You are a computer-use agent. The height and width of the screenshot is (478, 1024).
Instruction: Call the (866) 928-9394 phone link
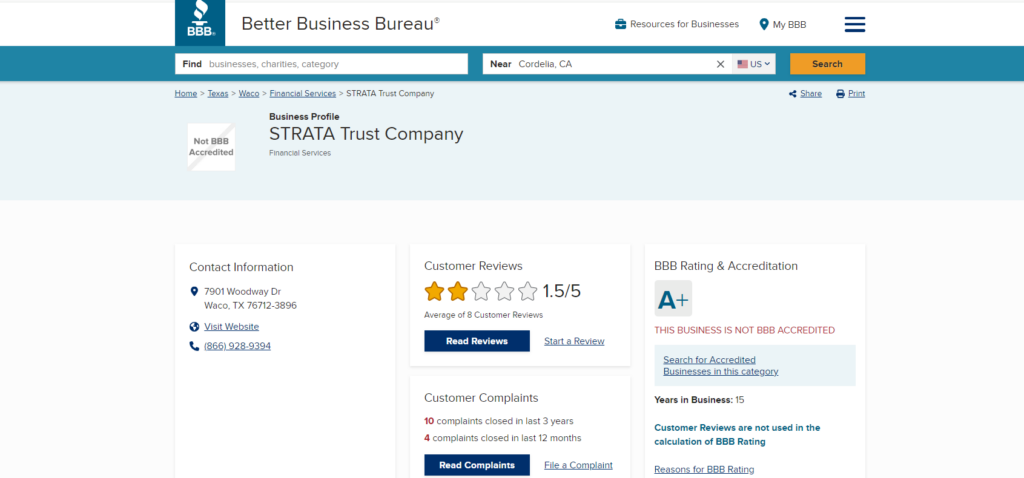point(237,346)
